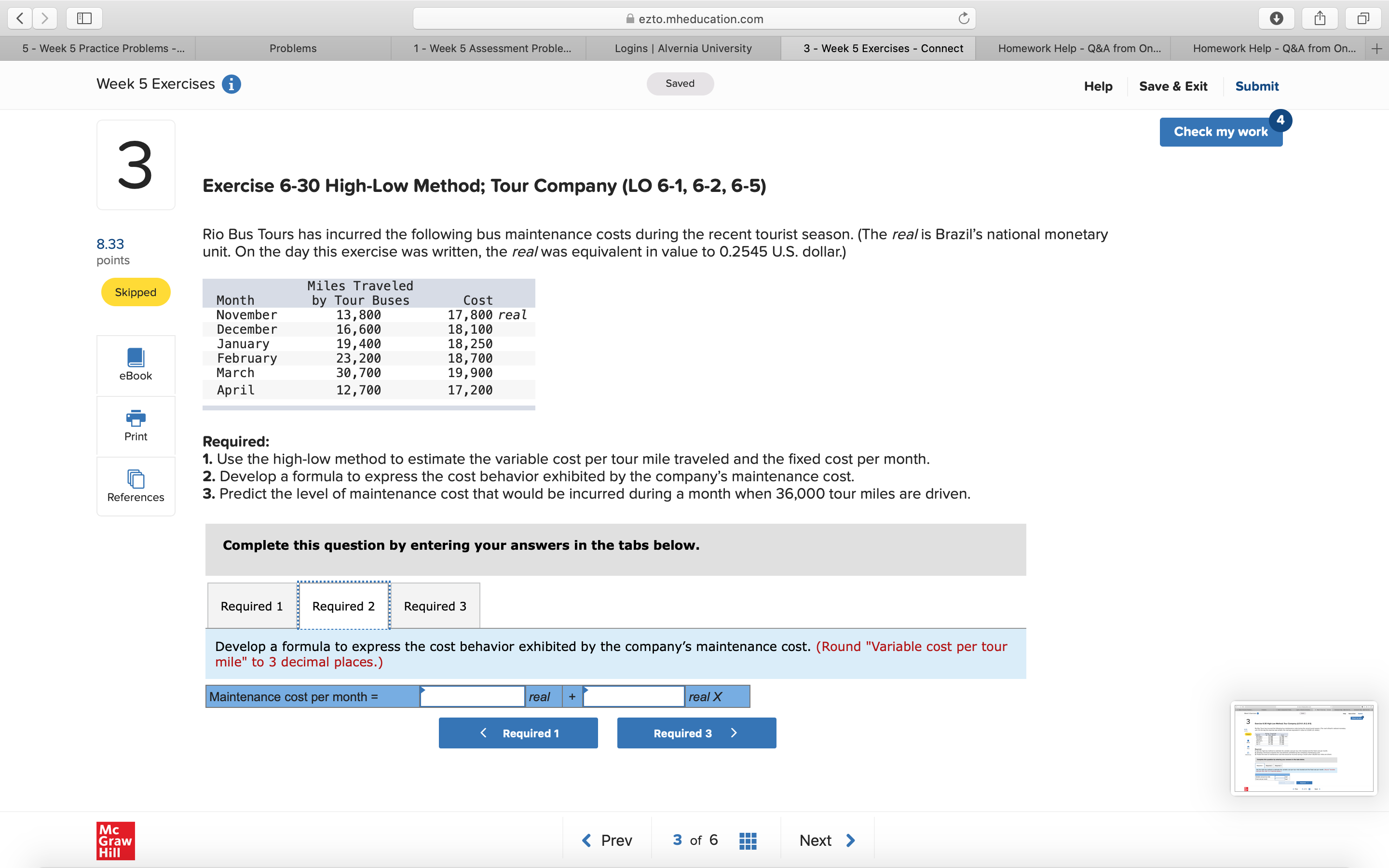This screenshot has width=1389, height=868.
Task: Select the Logins | Alvernia University browser tab
Action: click(682, 48)
